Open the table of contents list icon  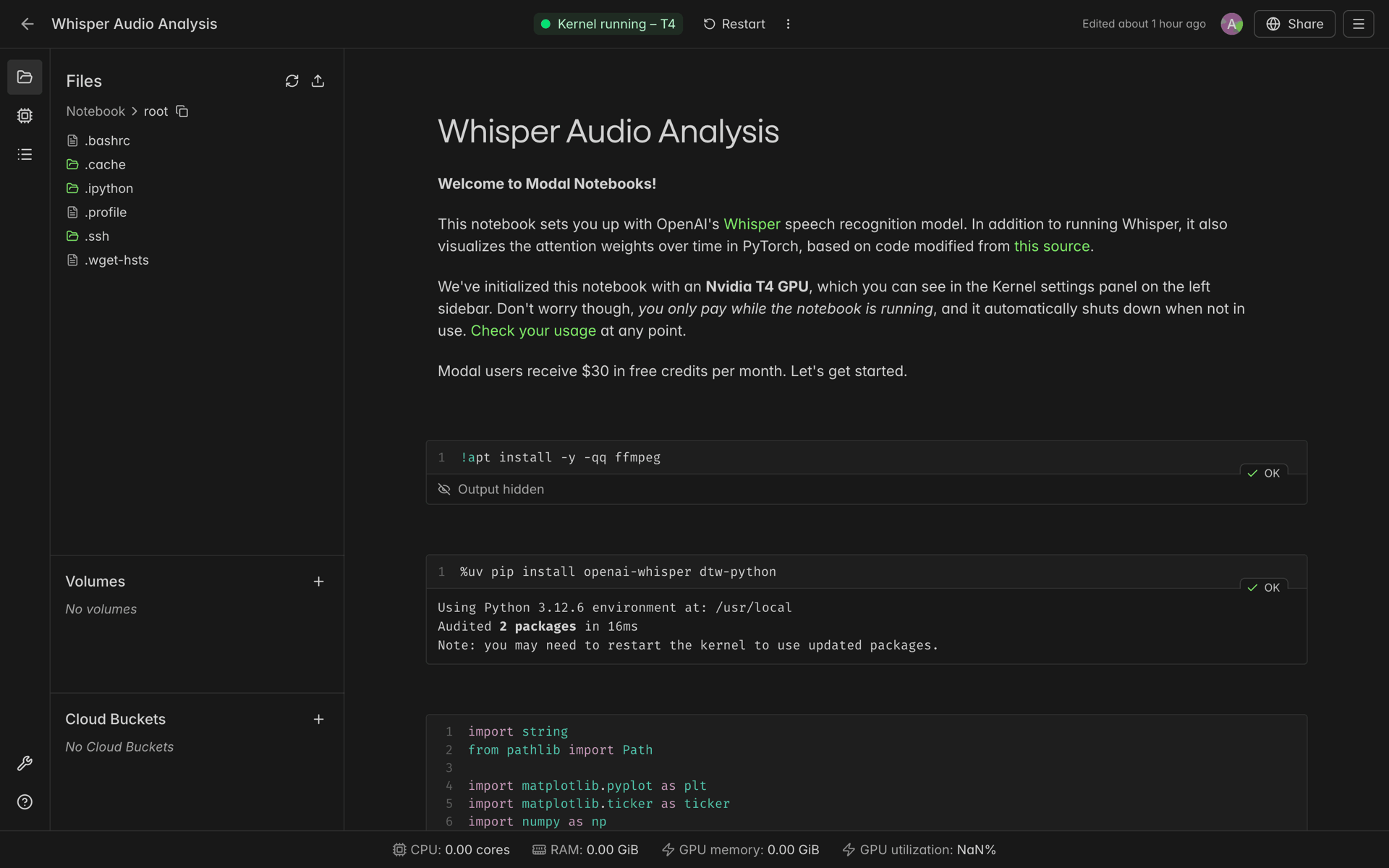[x=25, y=154]
